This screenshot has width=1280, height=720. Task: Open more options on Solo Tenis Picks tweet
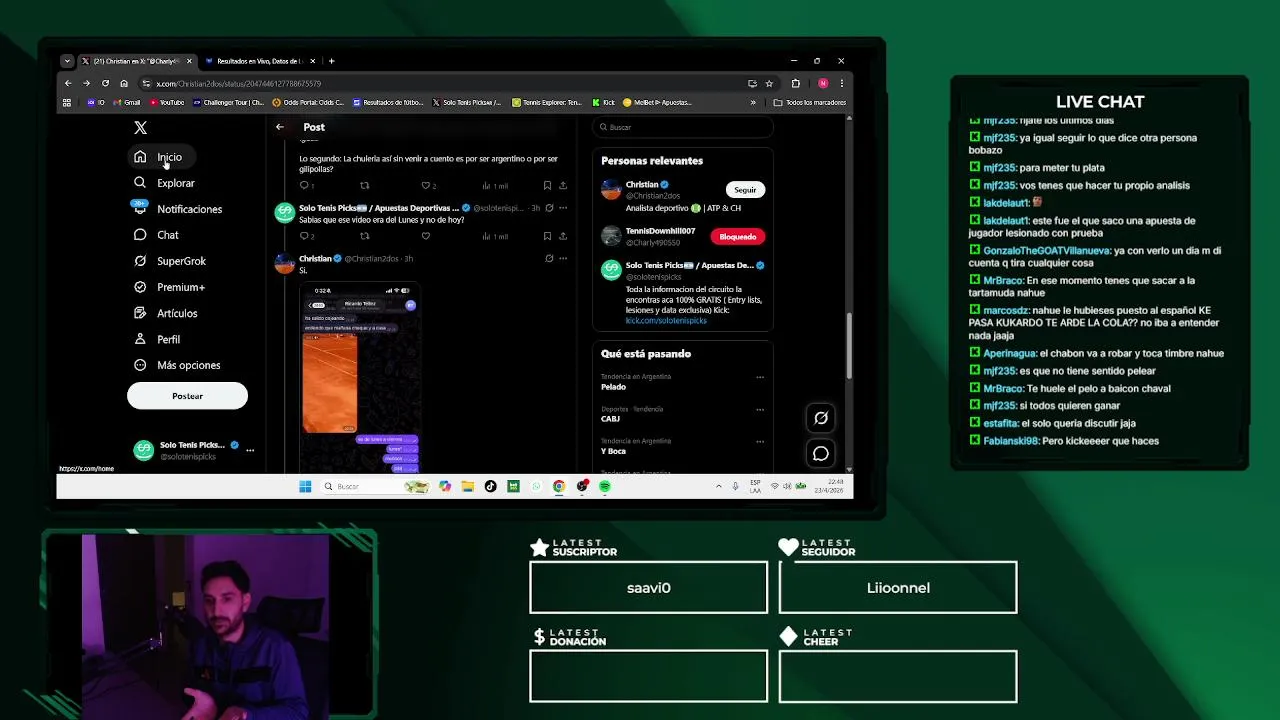tap(563, 208)
